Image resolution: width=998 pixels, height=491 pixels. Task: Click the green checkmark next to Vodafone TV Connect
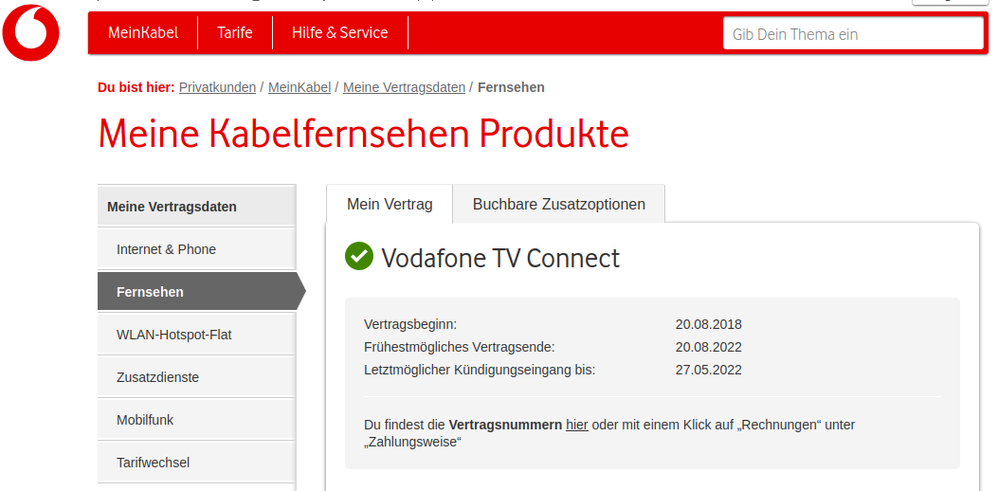click(359, 255)
